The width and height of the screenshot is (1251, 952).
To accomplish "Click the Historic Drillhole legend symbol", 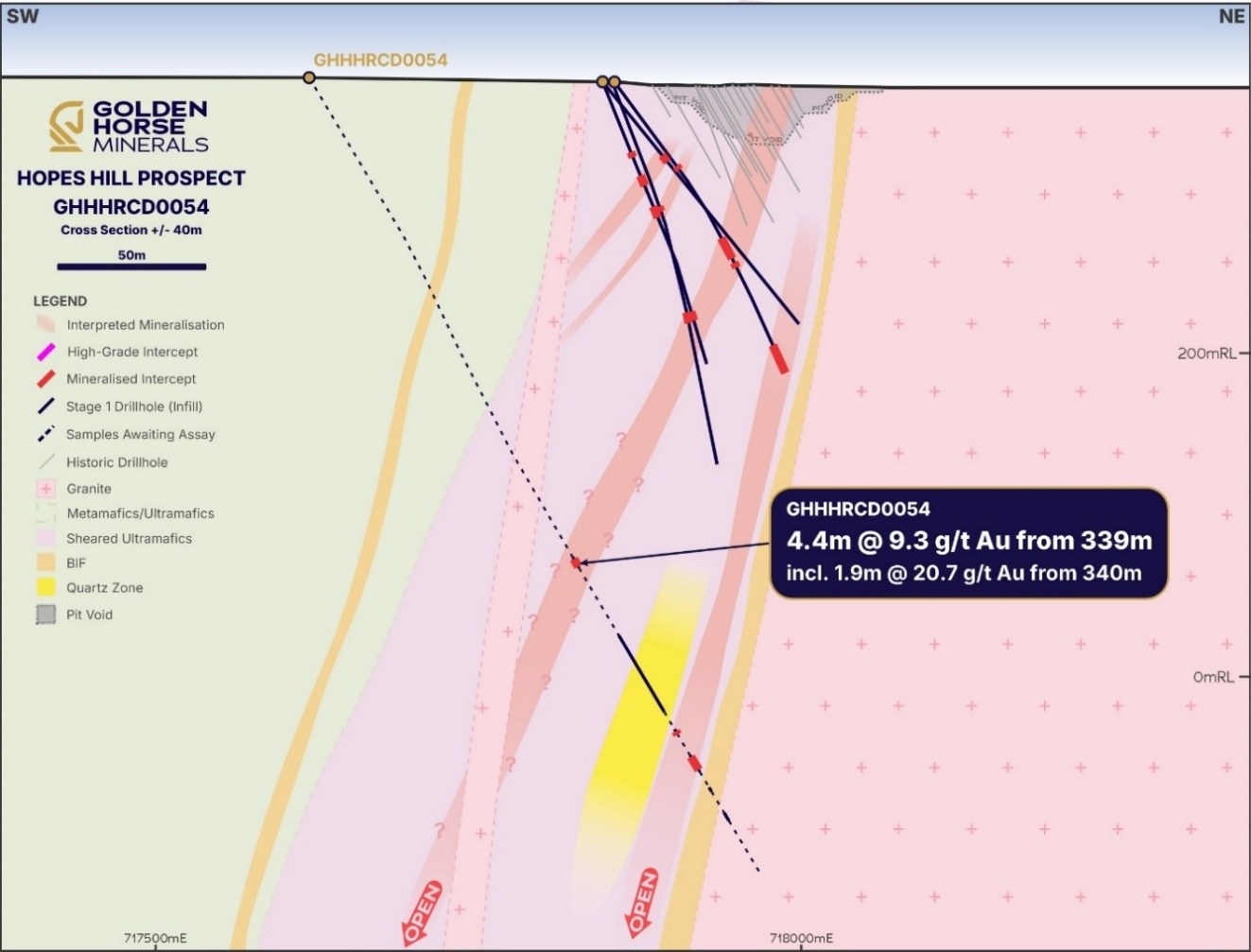I will tap(44, 462).
